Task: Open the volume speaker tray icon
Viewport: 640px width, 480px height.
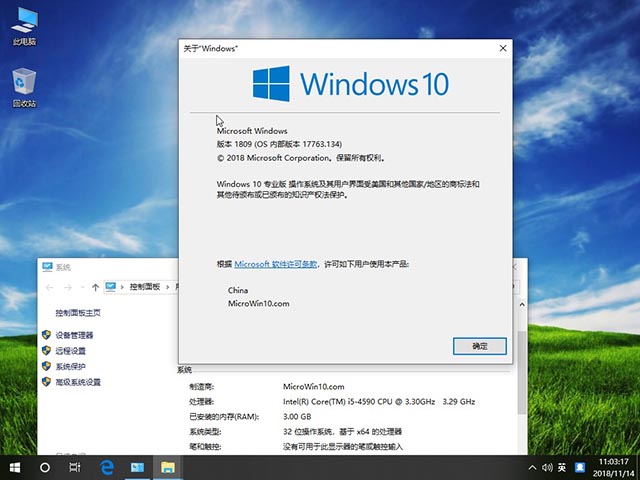Action: [547, 468]
